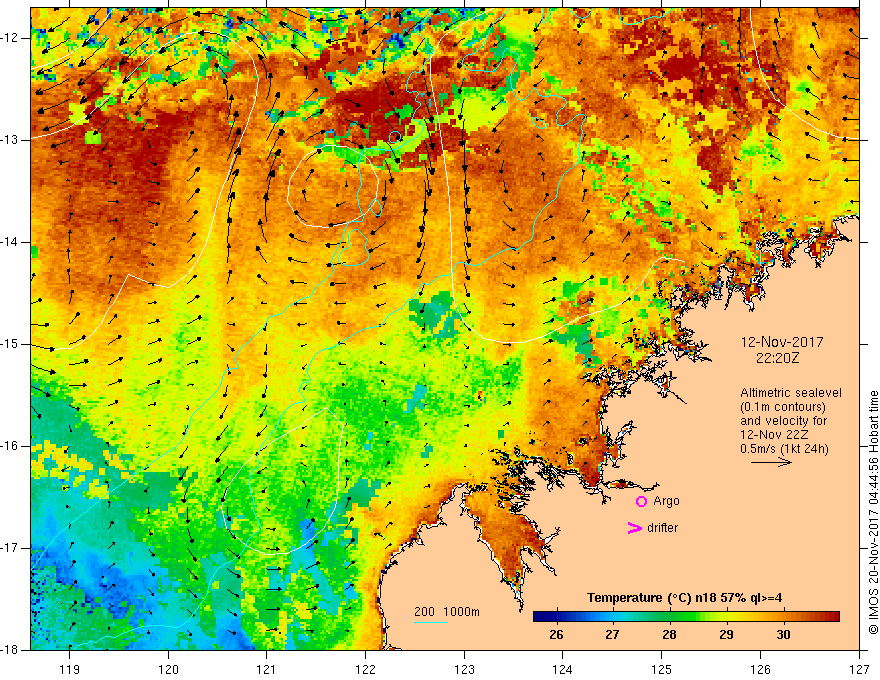Viewport: 880px width, 680px height.
Task: Click the "Temperature (°C) n18 57% ql>=4" title
Action: [x=685, y=598]
